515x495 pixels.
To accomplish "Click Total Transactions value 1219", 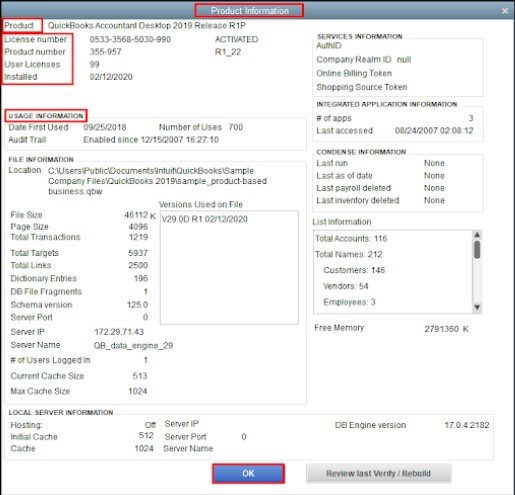I will tap(138, 237).
